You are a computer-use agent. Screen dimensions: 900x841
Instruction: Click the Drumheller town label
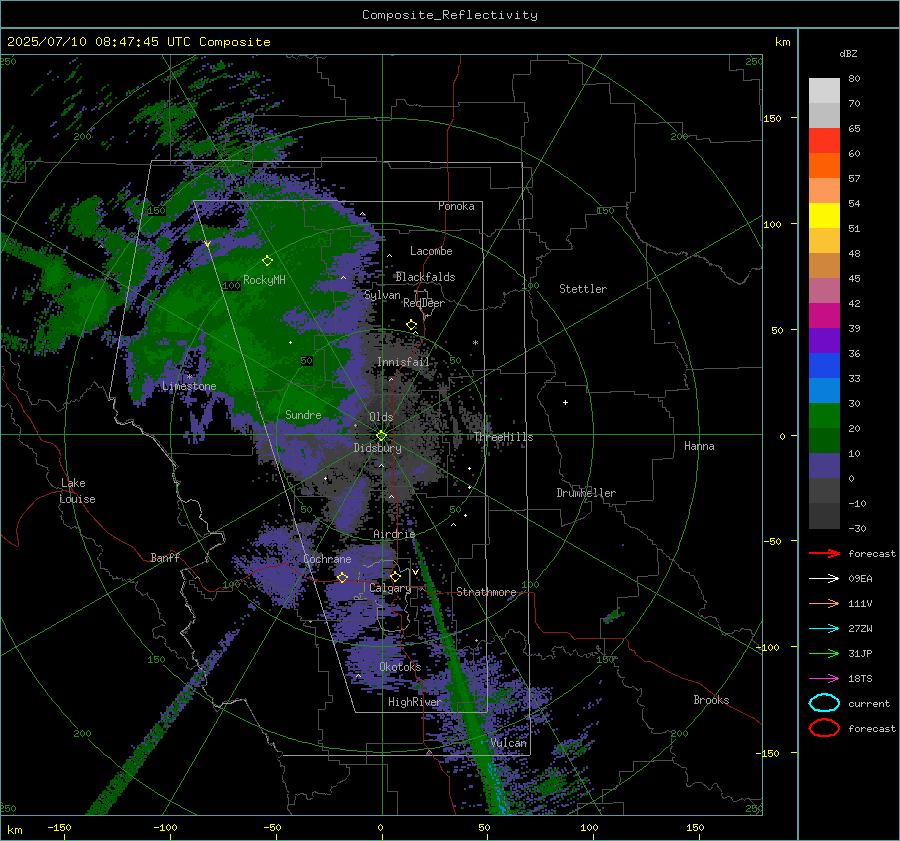coord(586,493)
